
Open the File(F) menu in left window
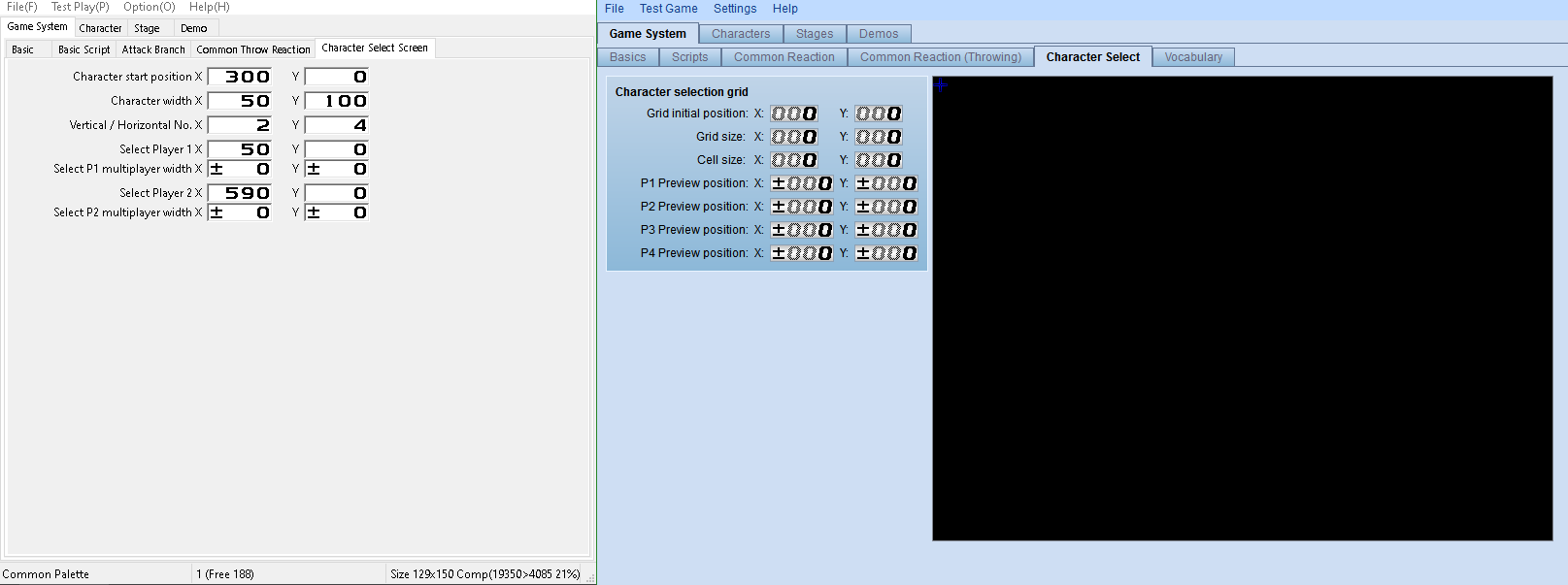tap(21, 7)
